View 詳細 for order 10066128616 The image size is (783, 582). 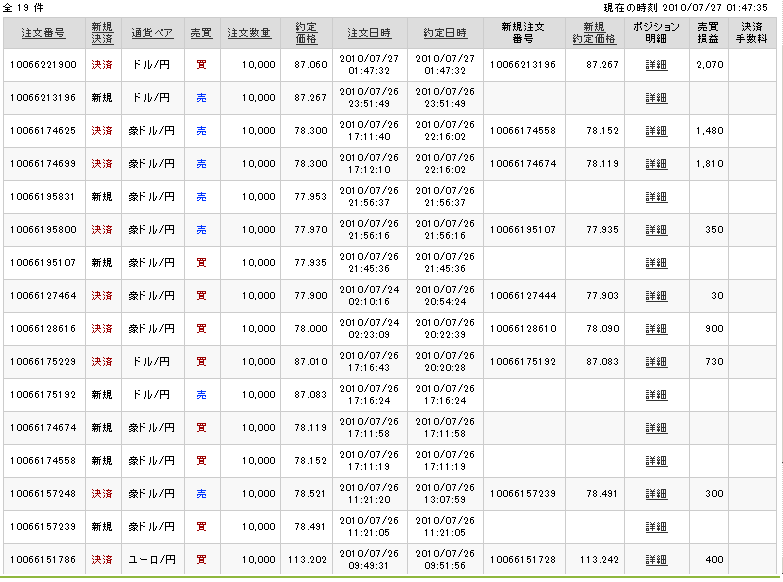tap(656, 329)
